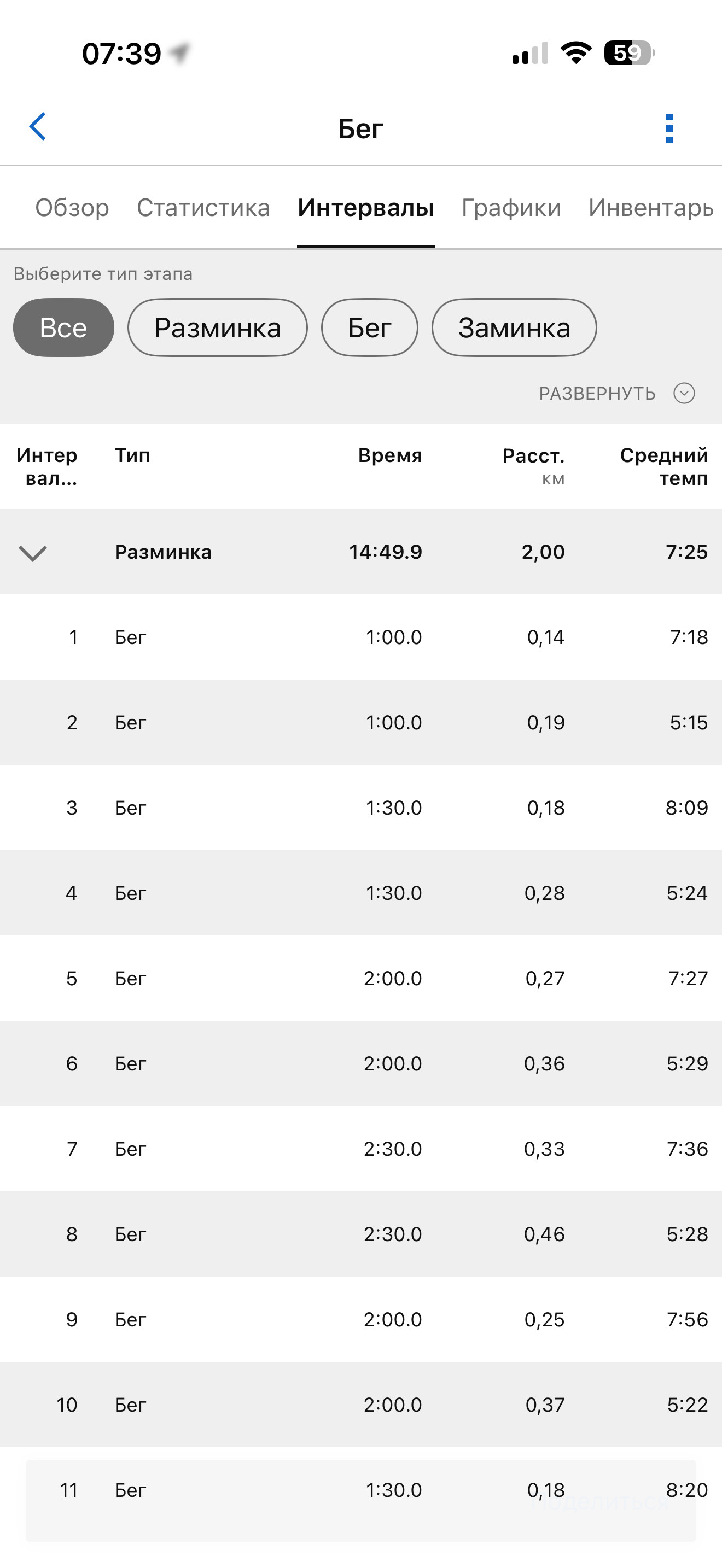Tap the Средний темп column header
Viewport: 722px width, 1568px height.
[663, 466]
